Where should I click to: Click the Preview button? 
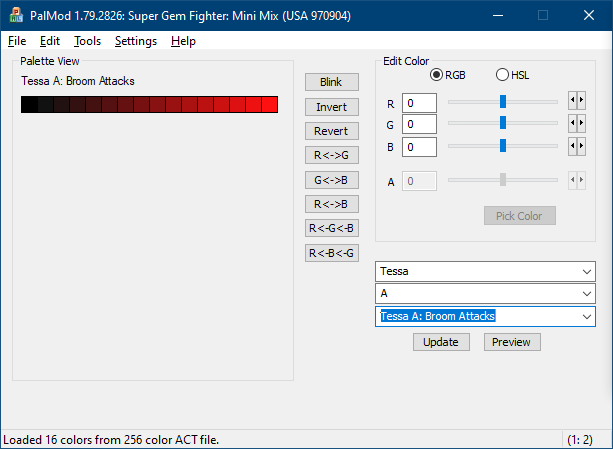pyautogui.click(x=512, y=342)
